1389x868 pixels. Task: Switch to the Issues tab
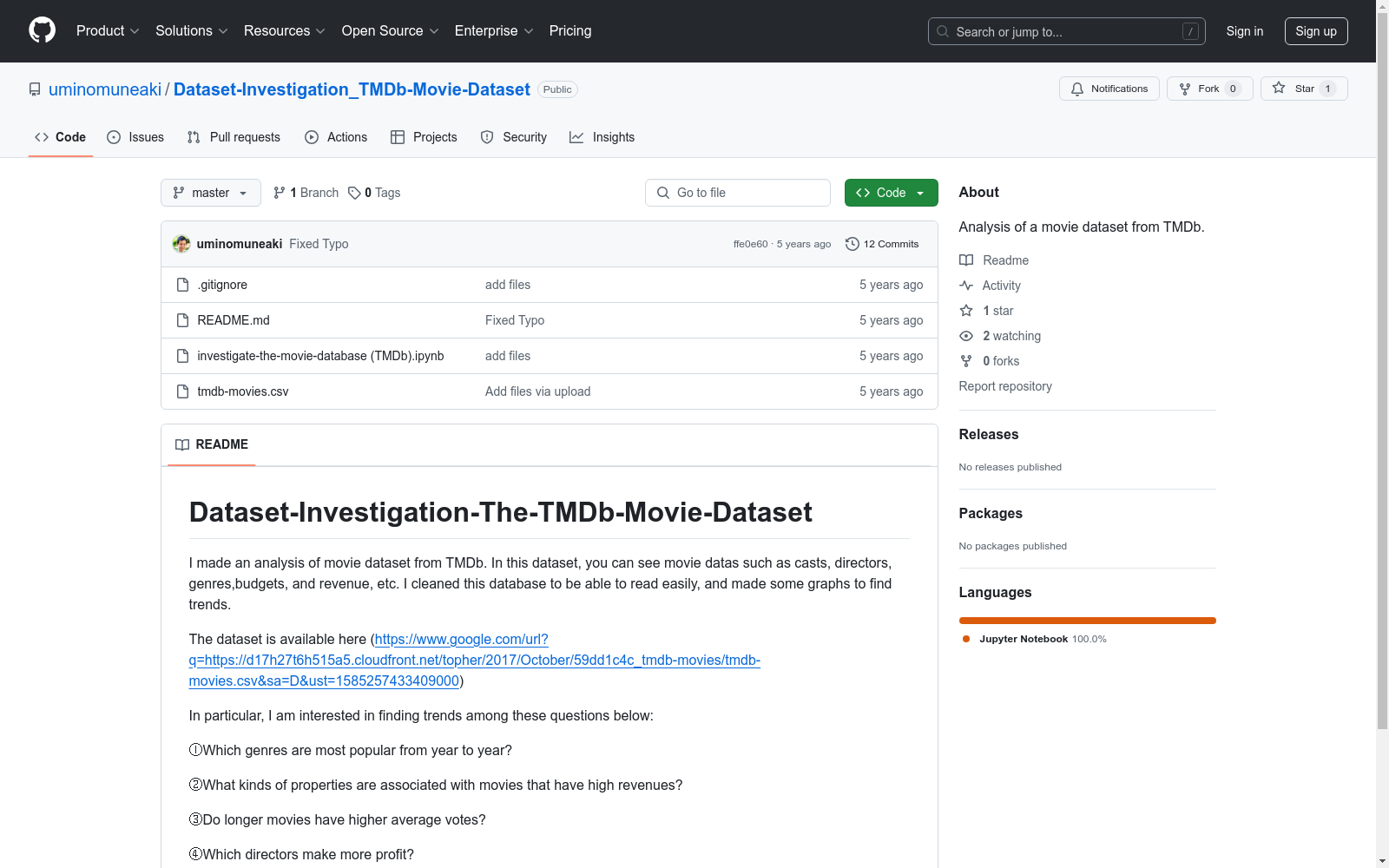click(x=135, y=137)
